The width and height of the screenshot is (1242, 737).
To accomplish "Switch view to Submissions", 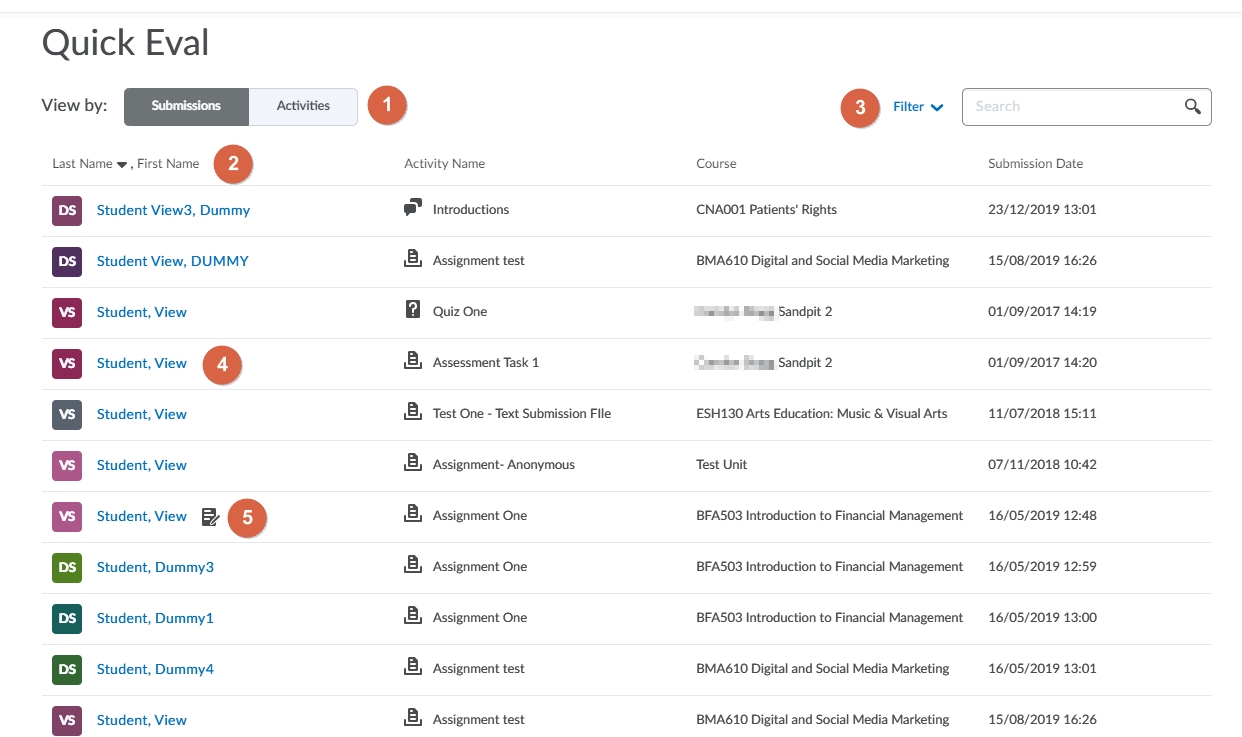I will pyautogui.click(x=186, y=106).
